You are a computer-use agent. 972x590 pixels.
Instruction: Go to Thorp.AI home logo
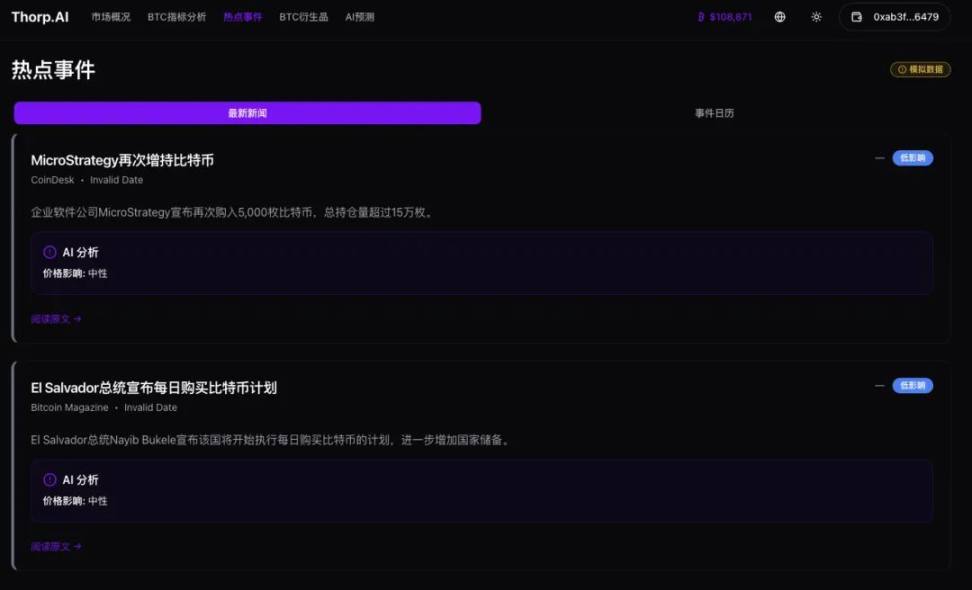coord(40,17)
